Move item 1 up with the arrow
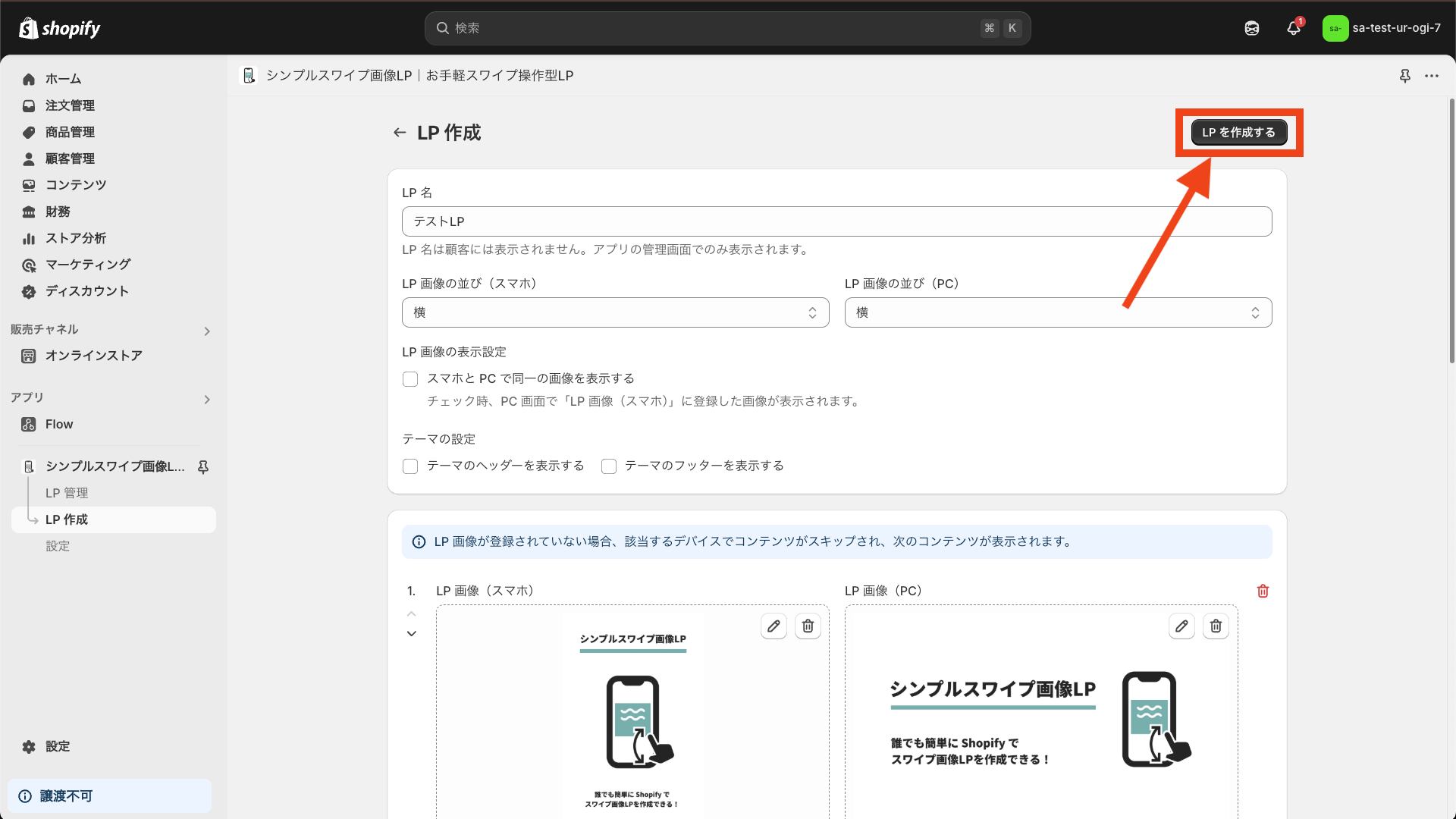This screenshot has height=819, width=1456. coord(411,613)
